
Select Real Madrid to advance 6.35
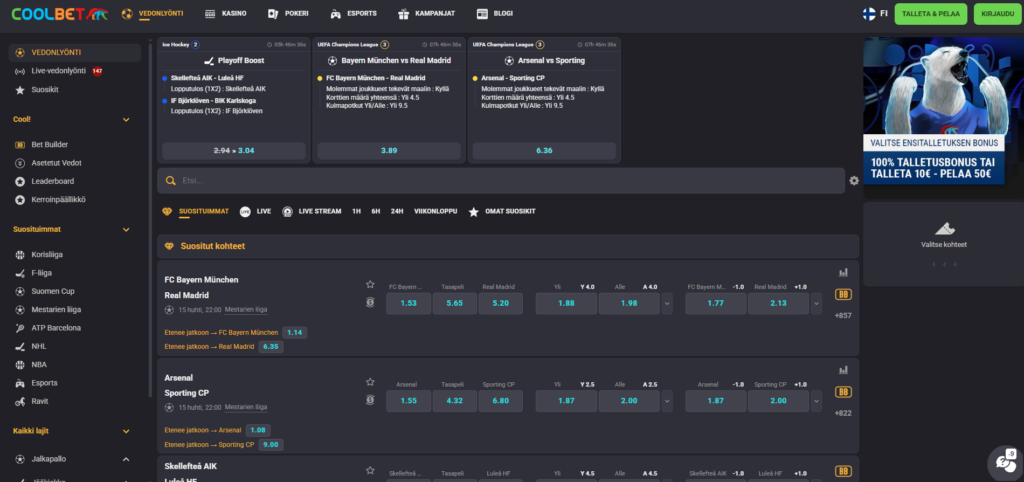[x=271, y=347]
